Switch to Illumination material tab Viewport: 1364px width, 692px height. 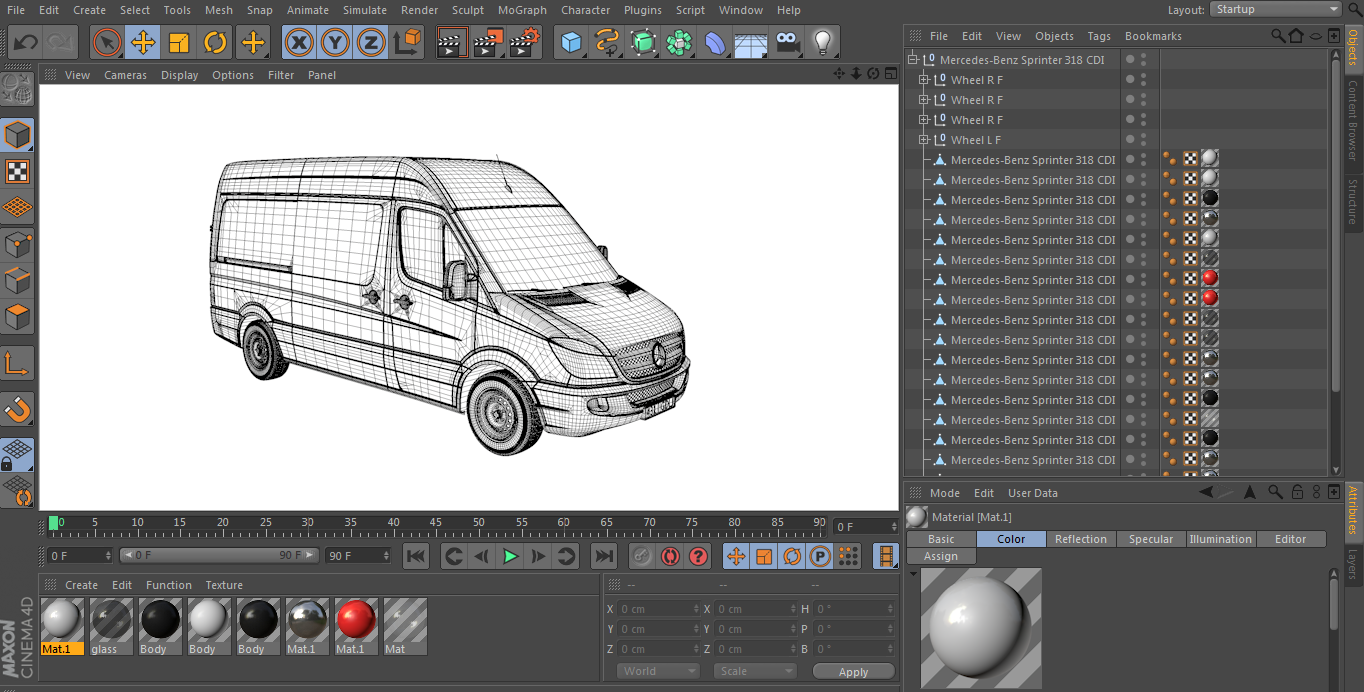[1220, 539]
